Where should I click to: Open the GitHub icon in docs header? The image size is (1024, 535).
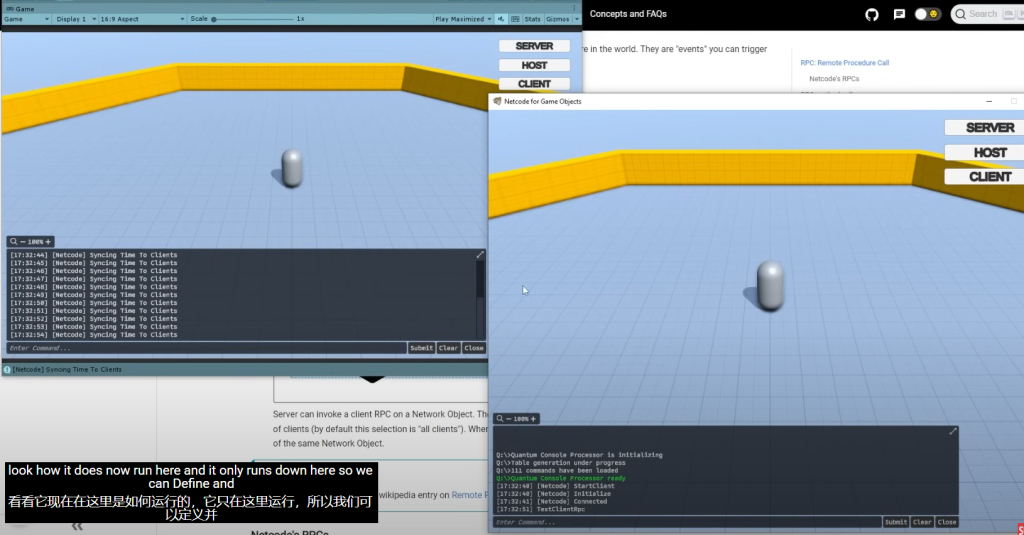(x=871, y=14)
